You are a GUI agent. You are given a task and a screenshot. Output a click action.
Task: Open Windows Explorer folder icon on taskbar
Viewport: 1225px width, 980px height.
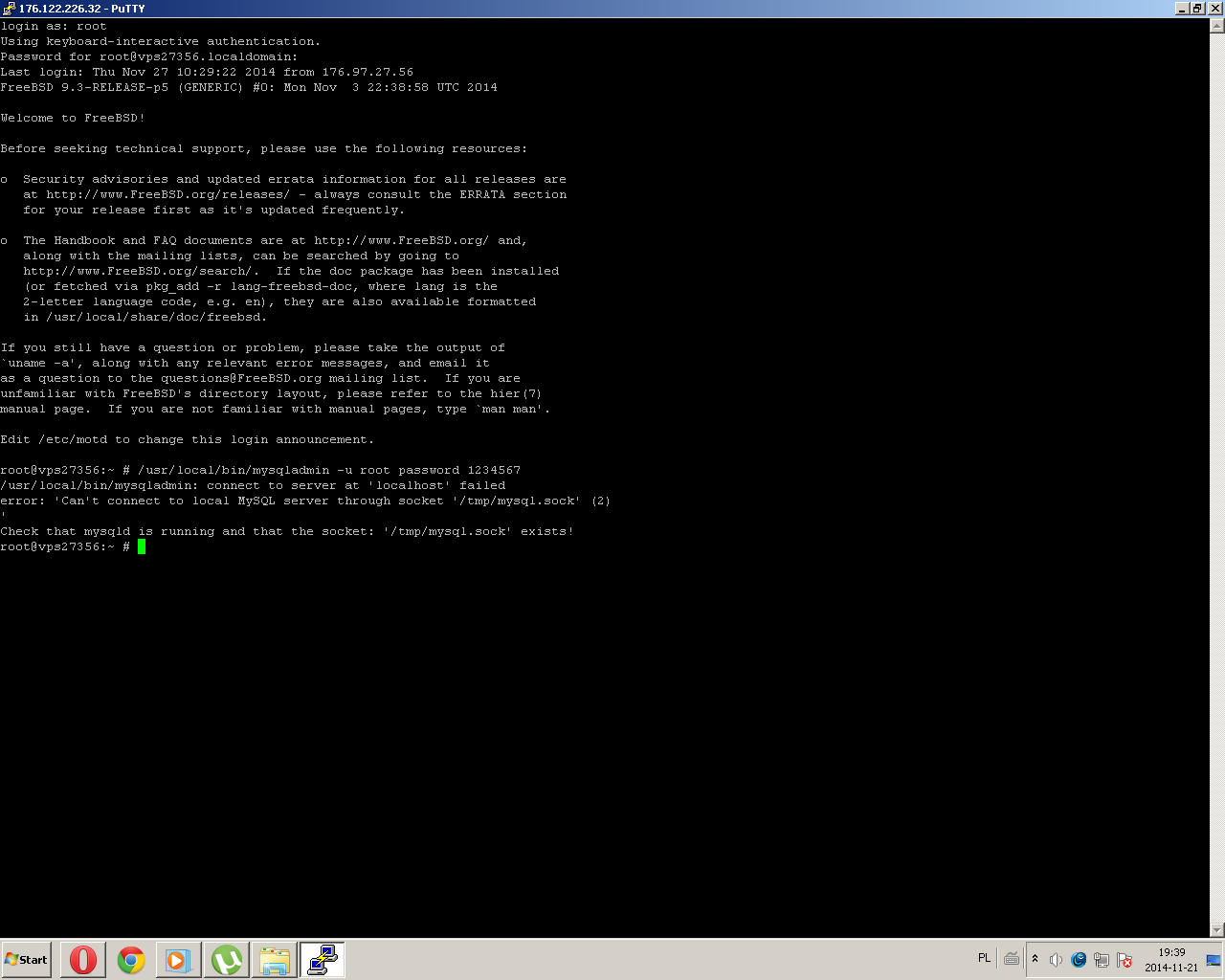coord(275,959)
